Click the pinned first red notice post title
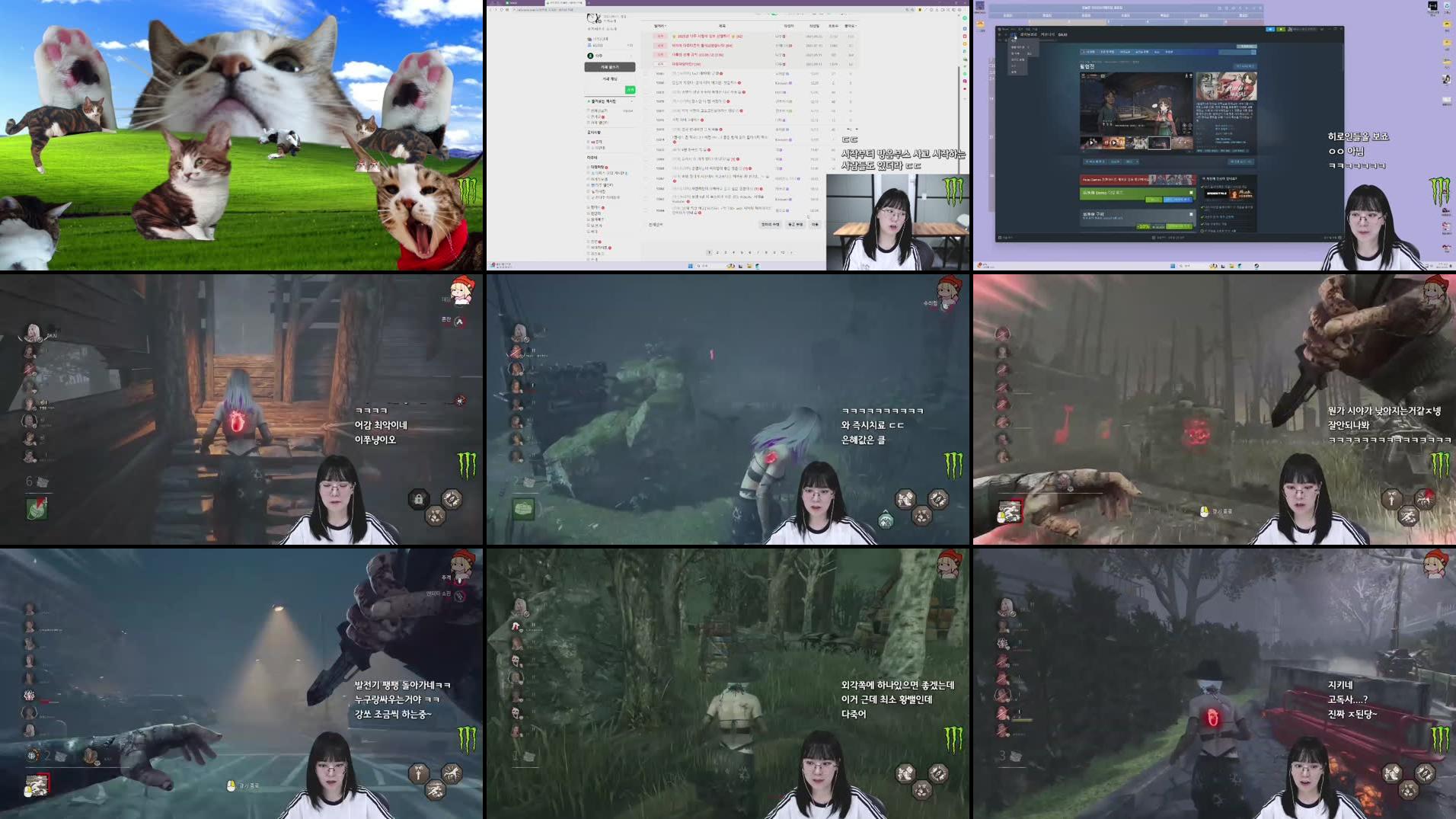The height and width of the screenshot is (819, 1456). [x=707, y=36]
